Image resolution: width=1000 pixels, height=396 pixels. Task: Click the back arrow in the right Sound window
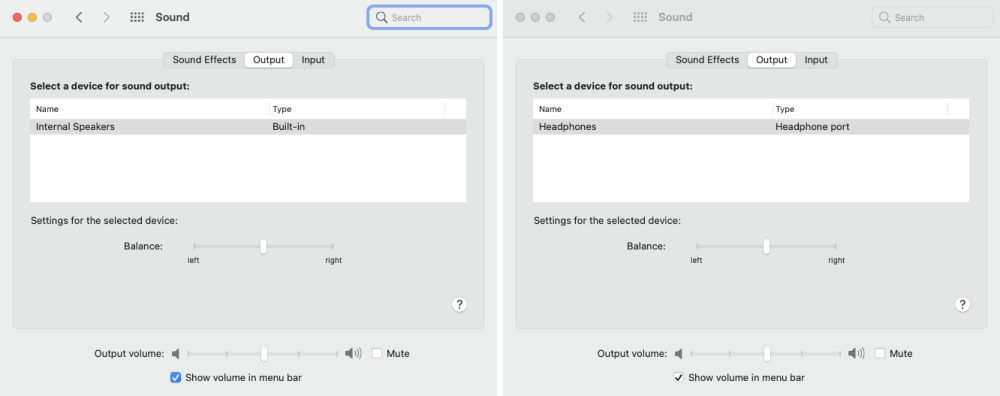click(x=582, y=17)
